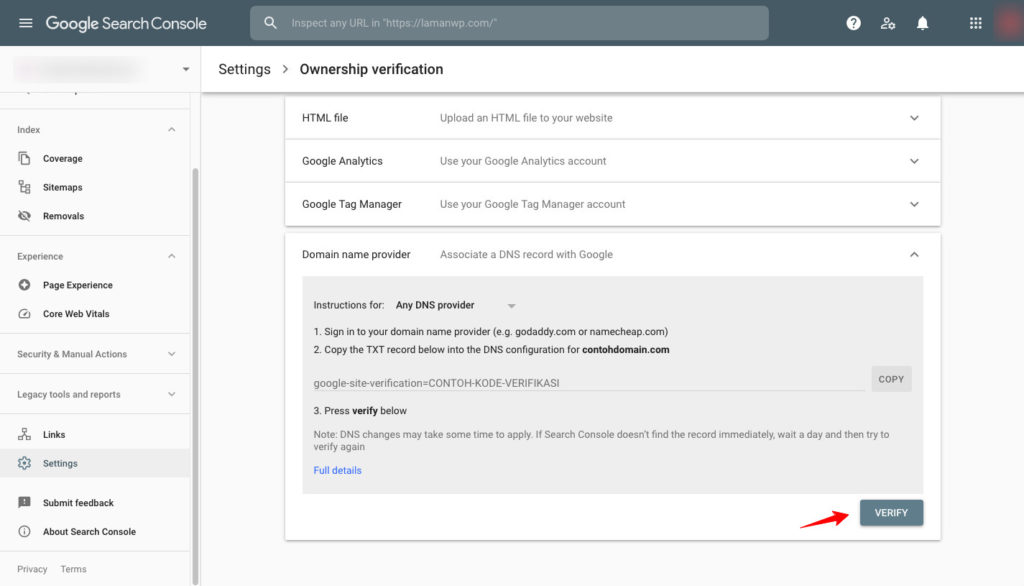Click the Settings breadcrumb

(244, 69)
